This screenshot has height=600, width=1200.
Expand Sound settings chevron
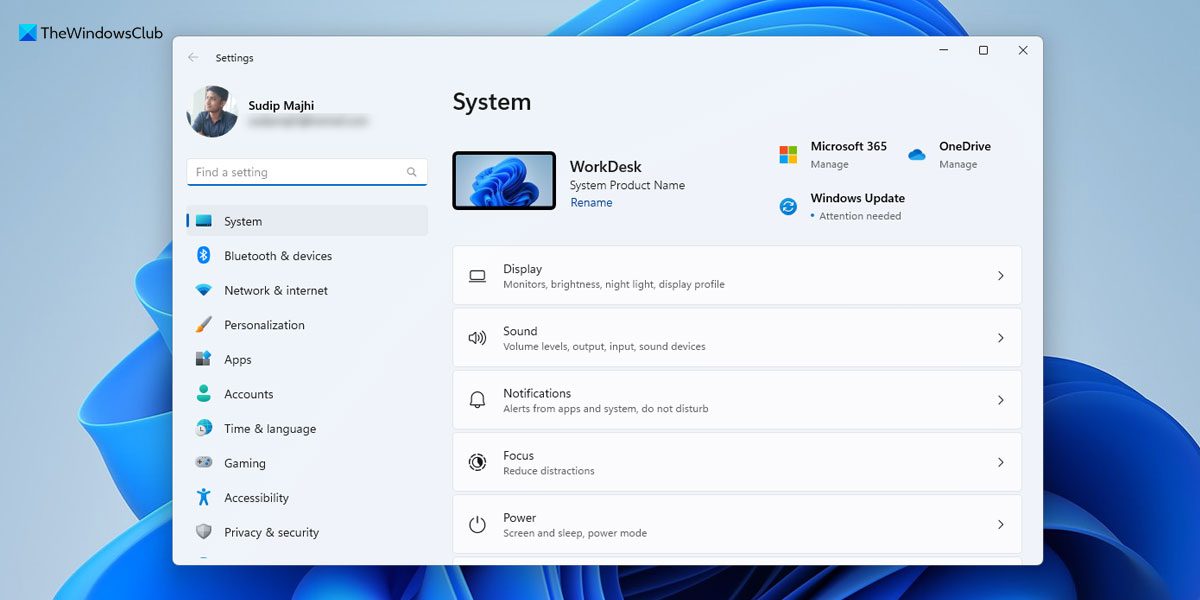1001,338
